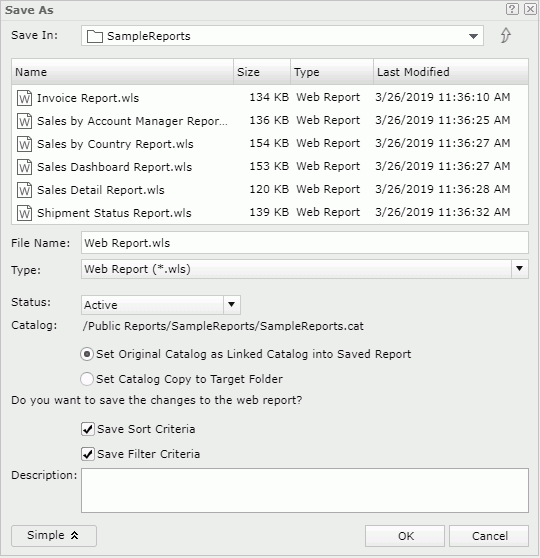Click the 3/26/2019 11:36:10 AM date
The height and width of the screenshot is (558, 540).
pos(442,97)
